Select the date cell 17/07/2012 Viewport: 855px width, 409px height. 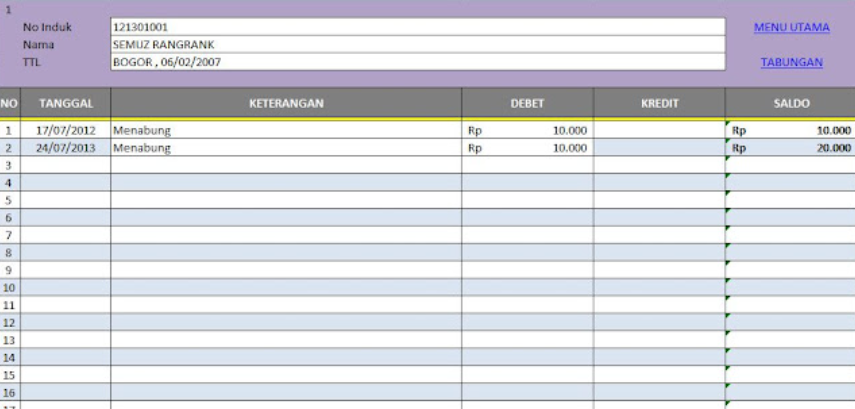click(66, 130)
